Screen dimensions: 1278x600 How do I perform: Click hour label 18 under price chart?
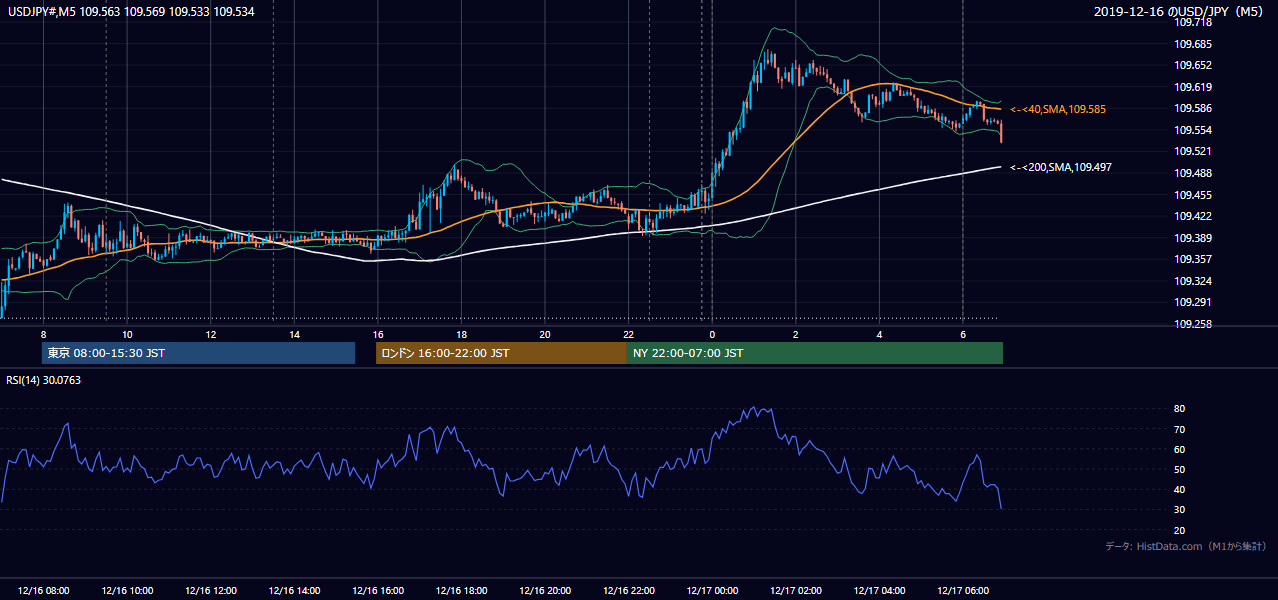[461, 334]
